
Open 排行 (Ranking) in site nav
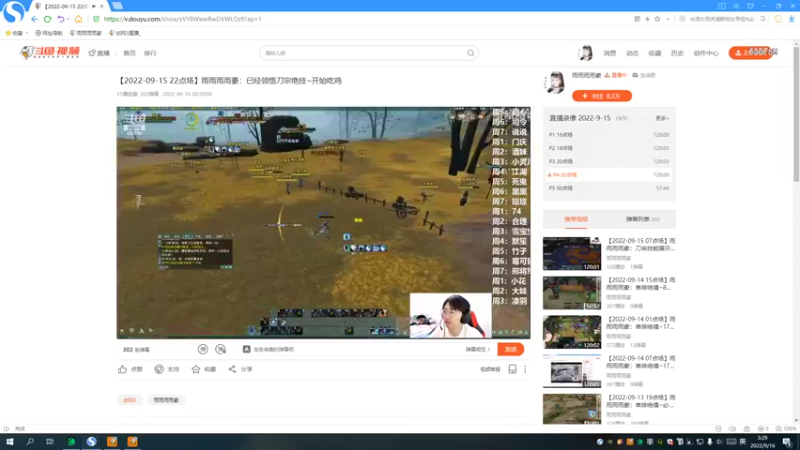(x=150, y=53)
